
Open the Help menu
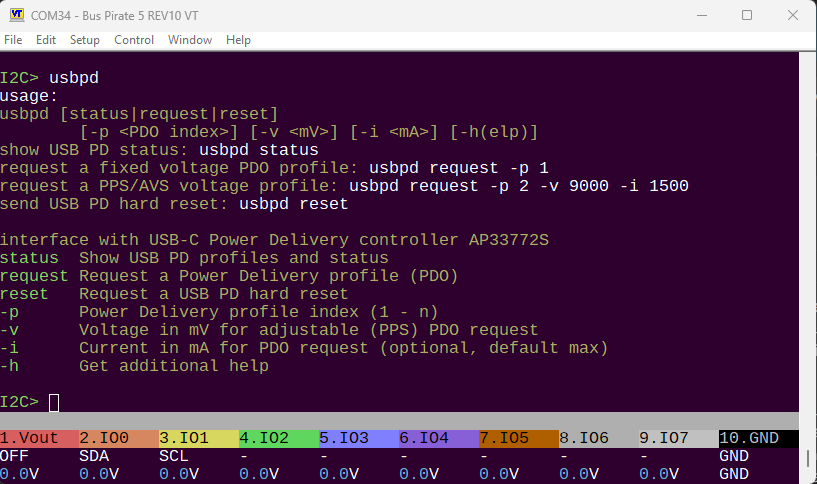click(x=238, y=40)
